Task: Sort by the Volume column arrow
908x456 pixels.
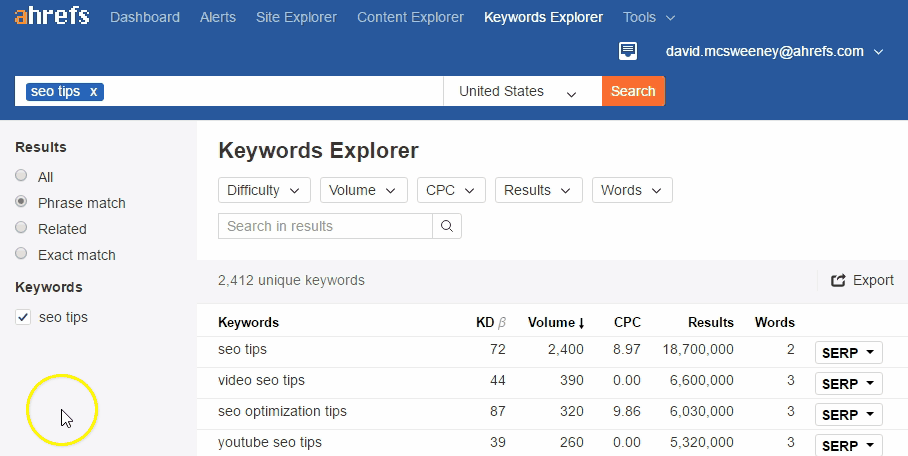Action: (x=581, y=323)
